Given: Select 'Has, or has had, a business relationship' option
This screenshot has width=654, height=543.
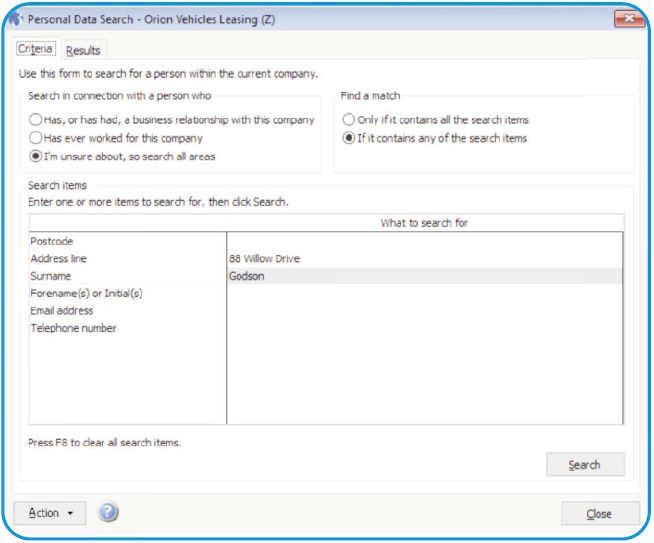Looking at the screenshot, I should 37,120.
